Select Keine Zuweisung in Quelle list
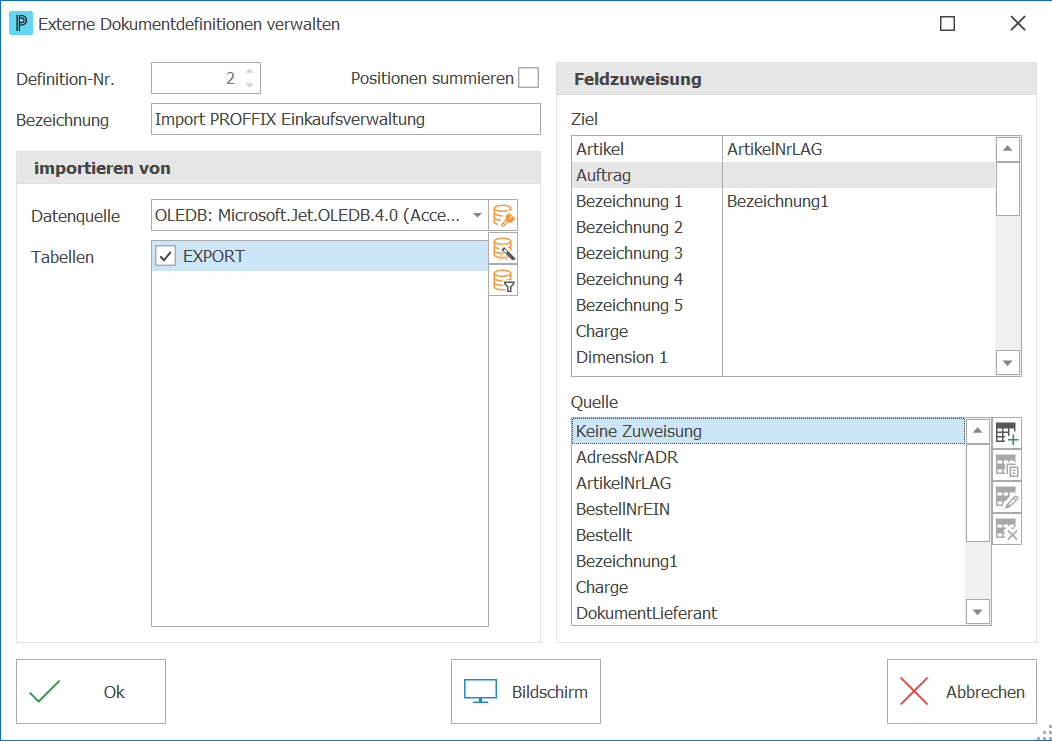 pos(768,431)
